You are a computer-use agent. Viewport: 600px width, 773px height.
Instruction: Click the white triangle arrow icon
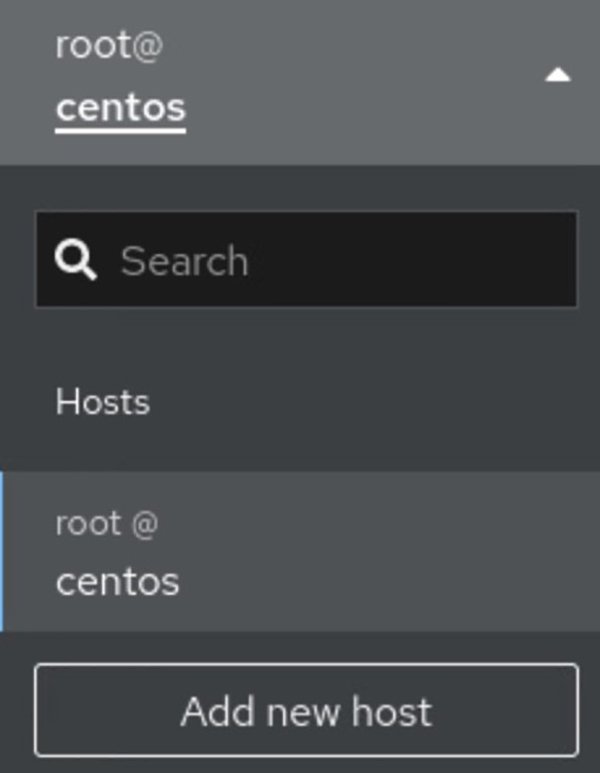(558, 76)
